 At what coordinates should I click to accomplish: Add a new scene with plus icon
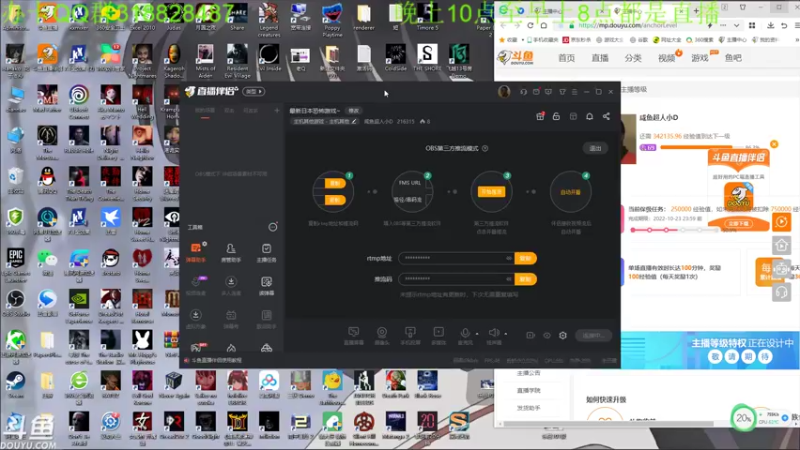[277, 110]
